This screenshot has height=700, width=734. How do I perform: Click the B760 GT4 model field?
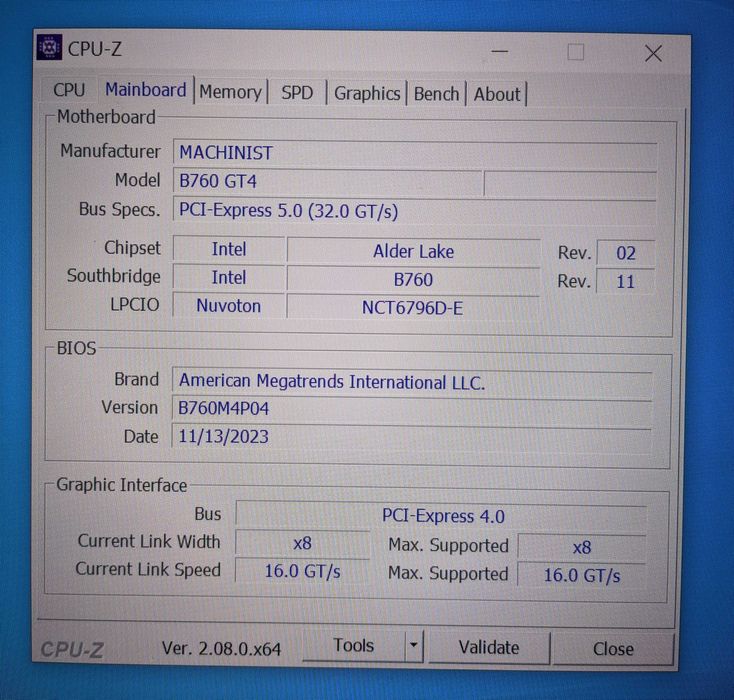point(328,182)
